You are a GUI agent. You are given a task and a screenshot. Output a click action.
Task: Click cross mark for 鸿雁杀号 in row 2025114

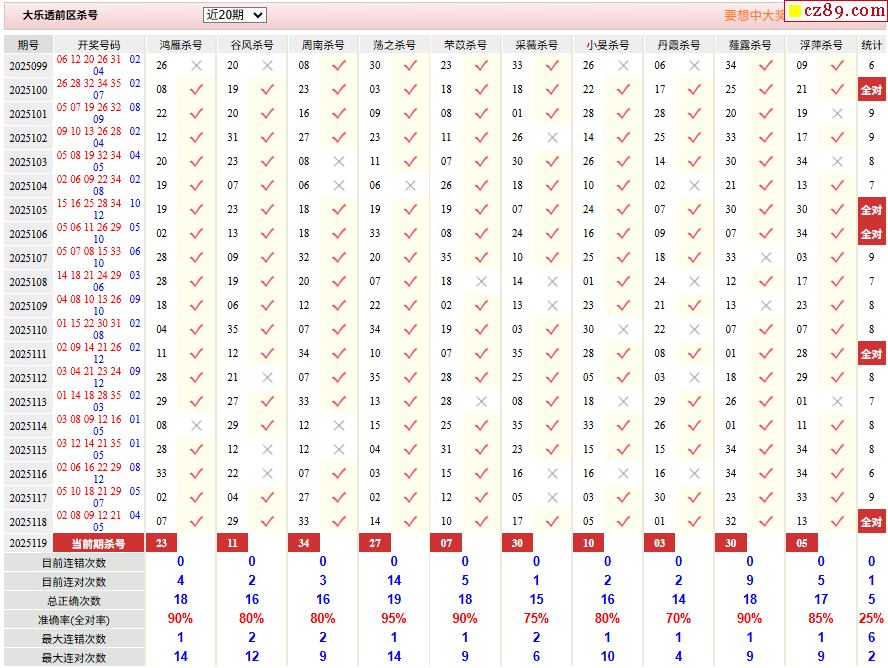pyautogui.click(x=196, y=426)
